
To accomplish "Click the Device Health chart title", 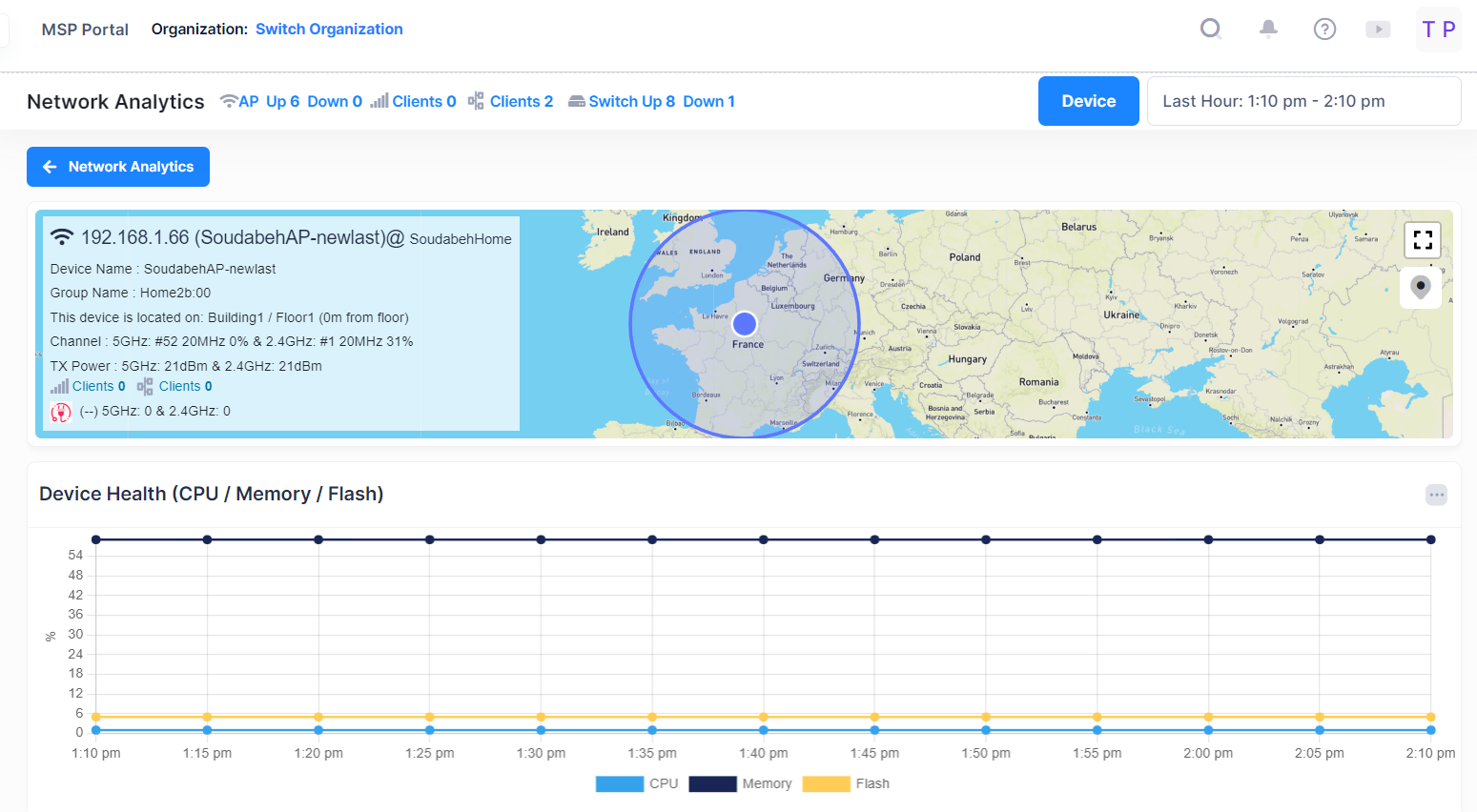I will [x=212, y=494].
